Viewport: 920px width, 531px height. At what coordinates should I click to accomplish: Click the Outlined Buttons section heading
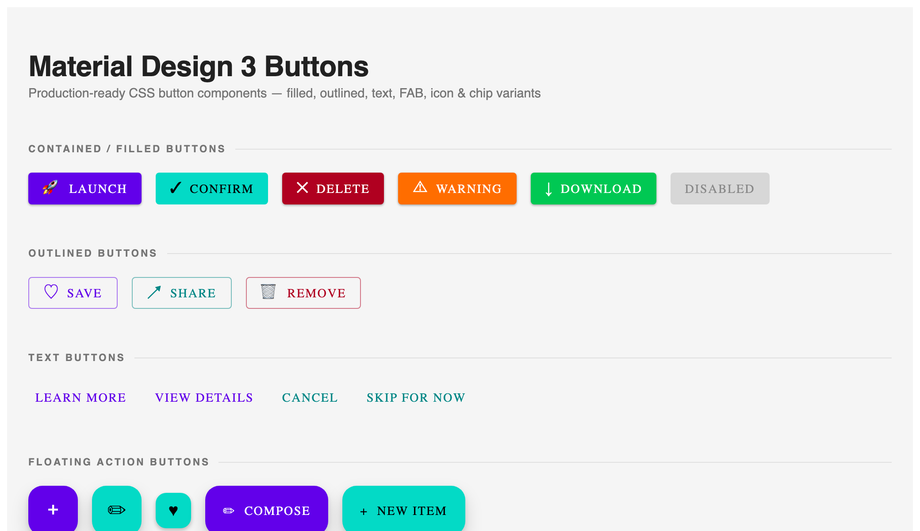[x=93, y=253]
